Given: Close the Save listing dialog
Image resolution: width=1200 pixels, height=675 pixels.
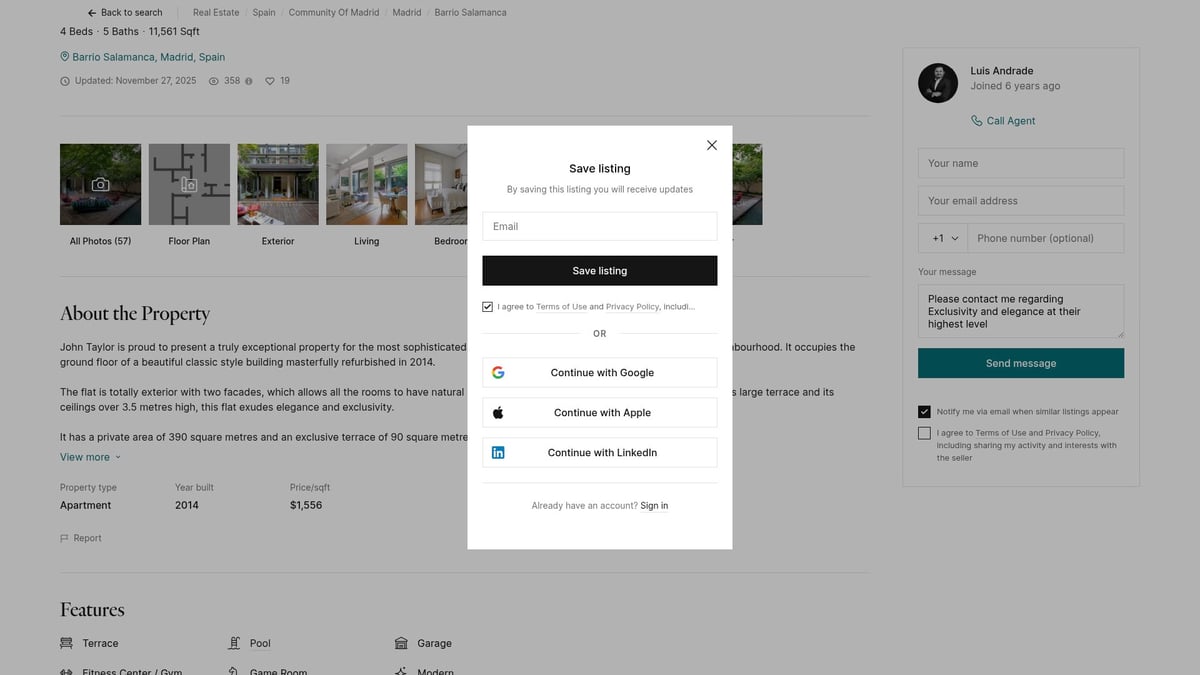Looking at the screenshot, I should click(712, 145).
